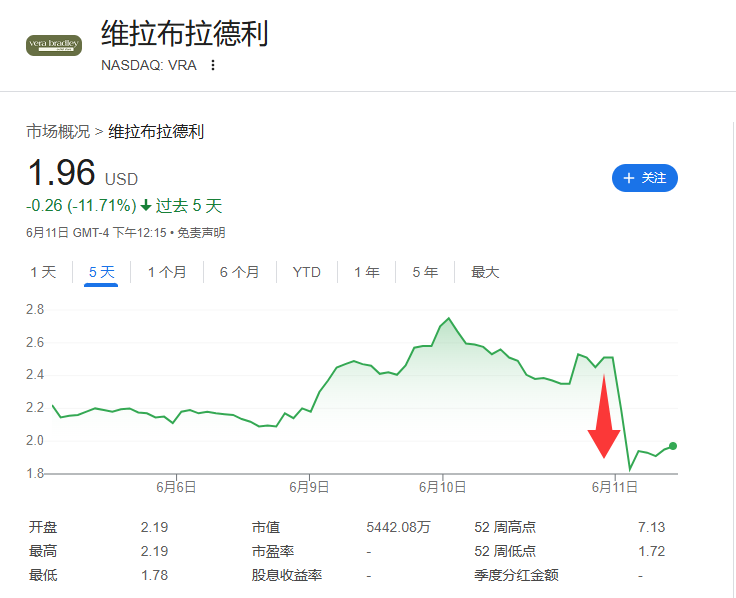Click the 最高 label
This screenshot has width=736, height=598.
(x=43, y=551)
